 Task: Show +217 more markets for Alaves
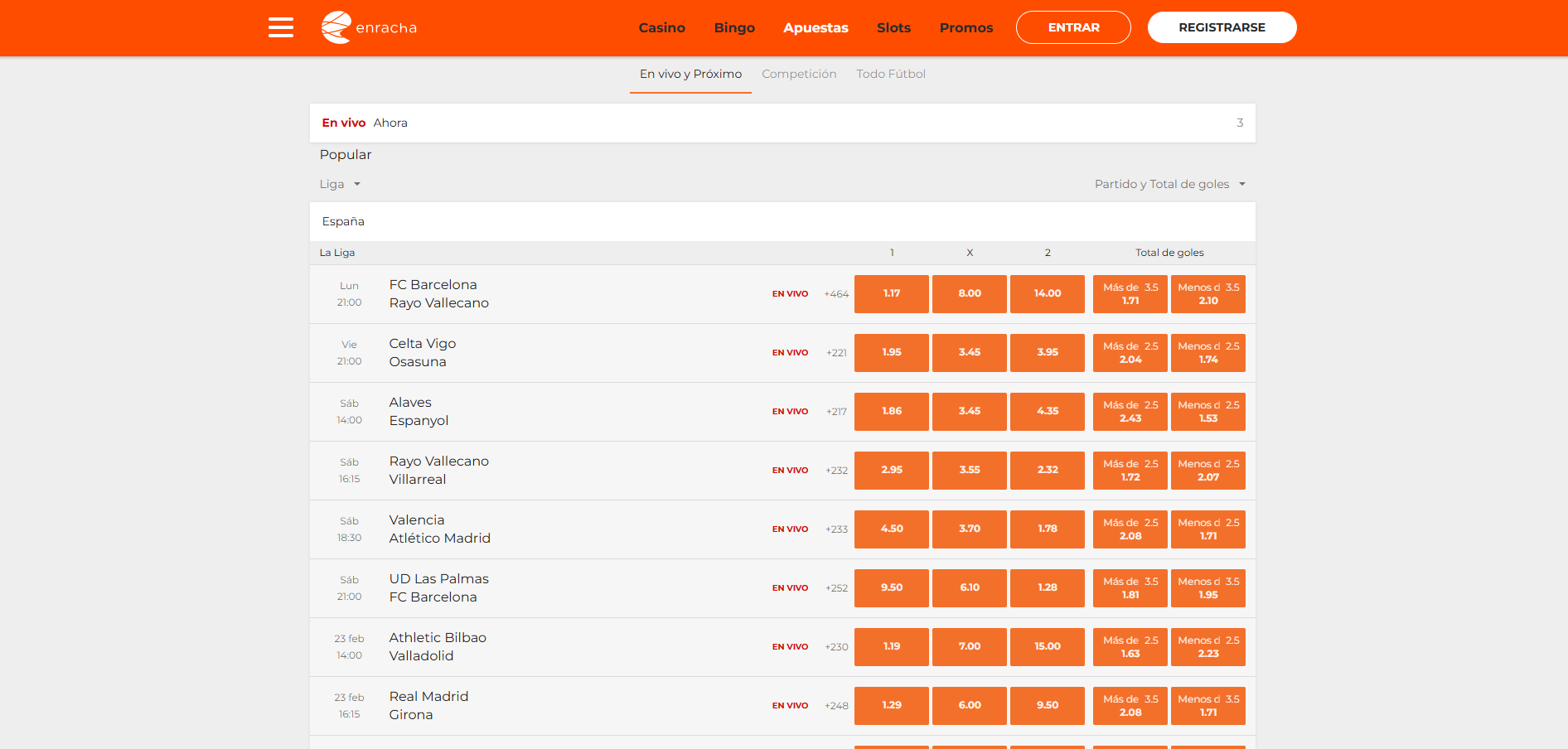[836, 412]
